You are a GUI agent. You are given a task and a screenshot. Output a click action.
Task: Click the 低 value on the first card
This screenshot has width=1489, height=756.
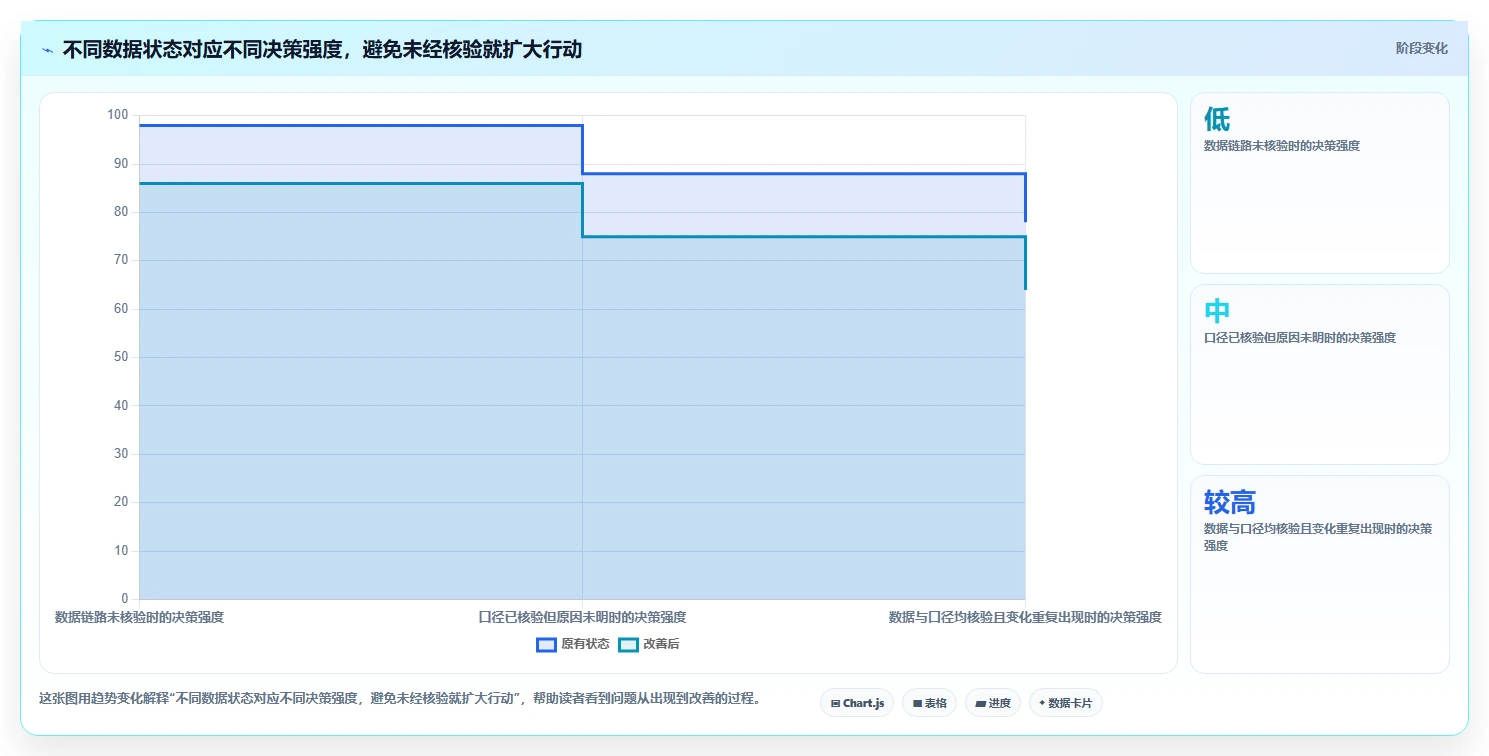point(1217,119)
